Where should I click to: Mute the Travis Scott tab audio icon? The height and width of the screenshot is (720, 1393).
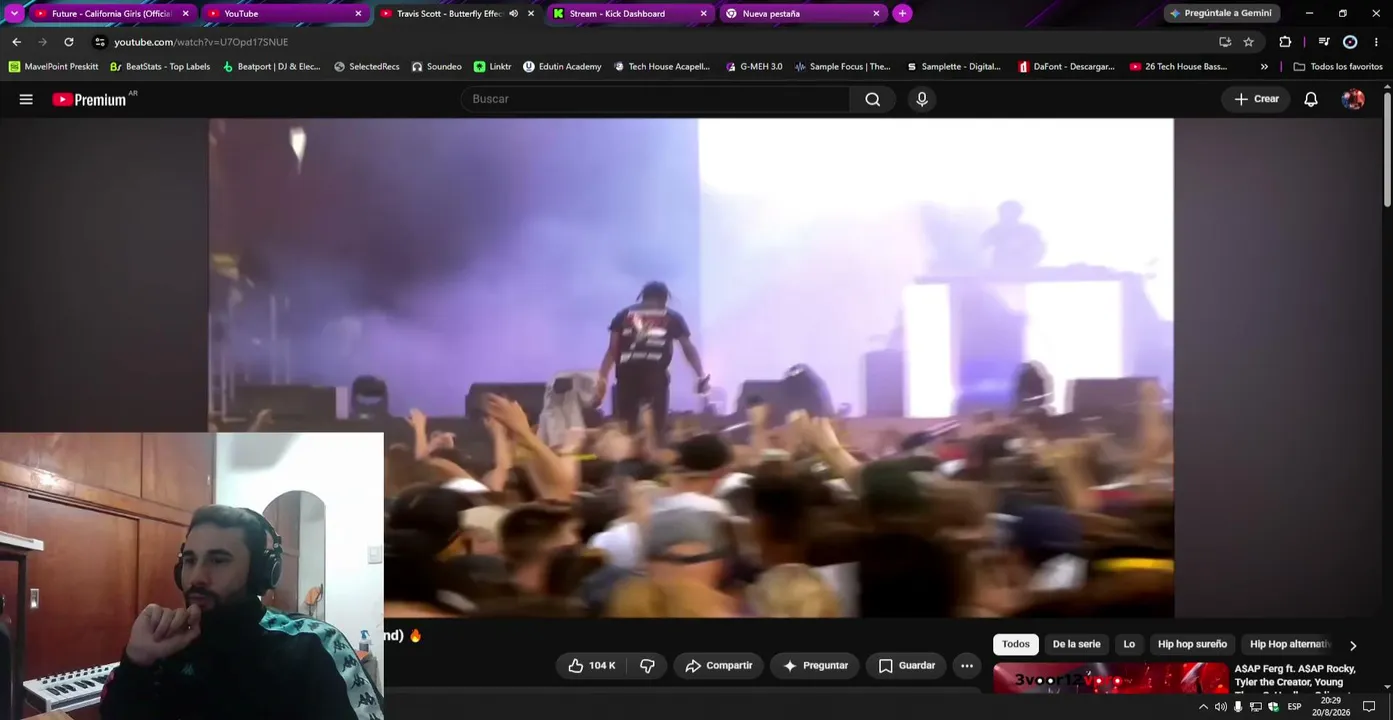tap(513, 14)
